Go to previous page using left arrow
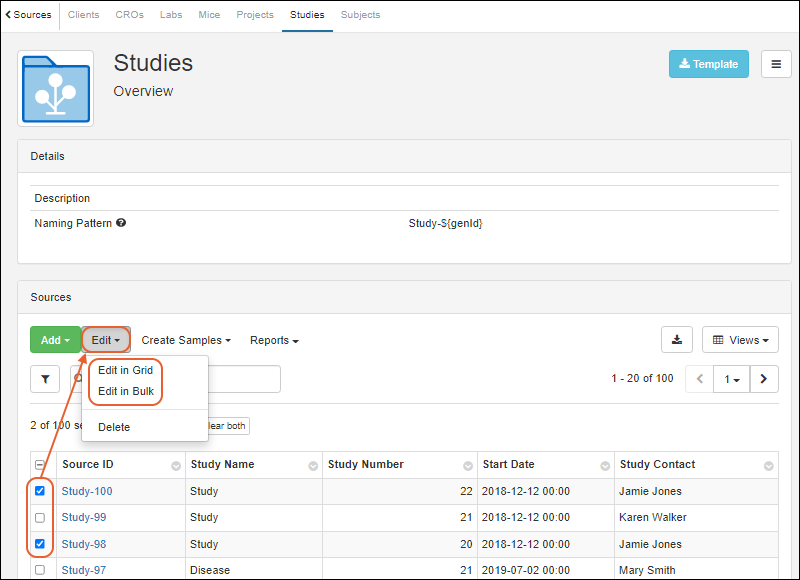The height and width of the screenshot is (580, 800). click(700, 379)
